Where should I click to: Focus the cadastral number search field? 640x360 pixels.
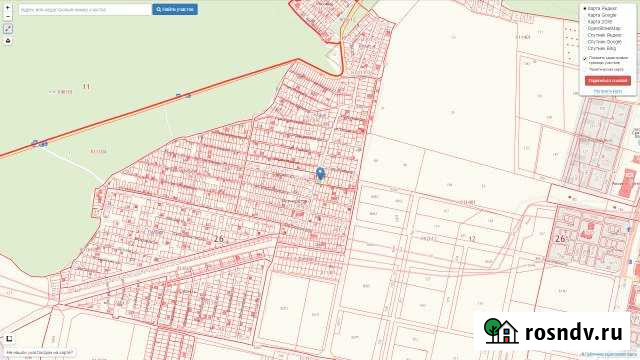tap(85, 9)
